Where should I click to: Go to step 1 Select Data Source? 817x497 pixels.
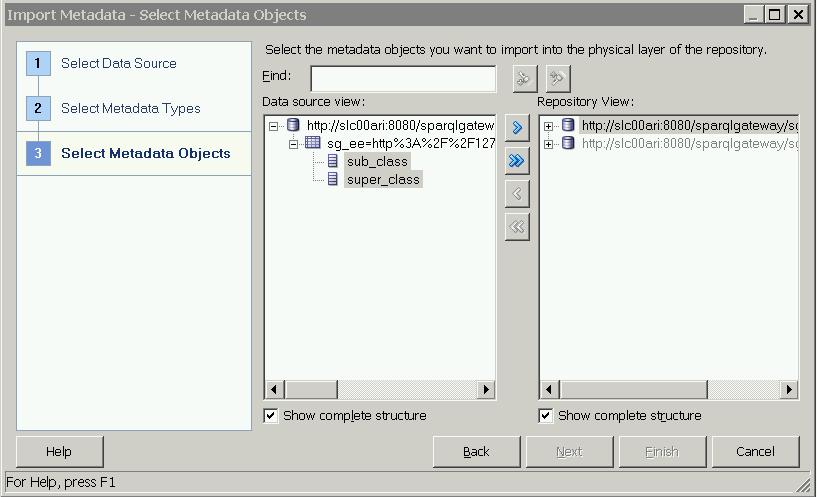click(x=118, y=64)
